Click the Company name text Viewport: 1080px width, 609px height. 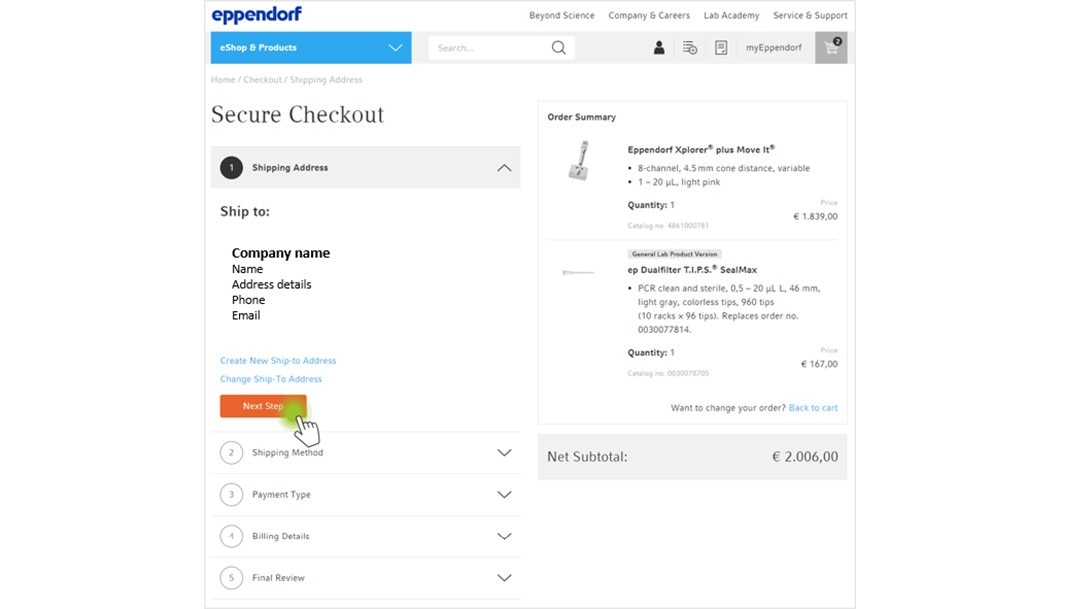280,253
